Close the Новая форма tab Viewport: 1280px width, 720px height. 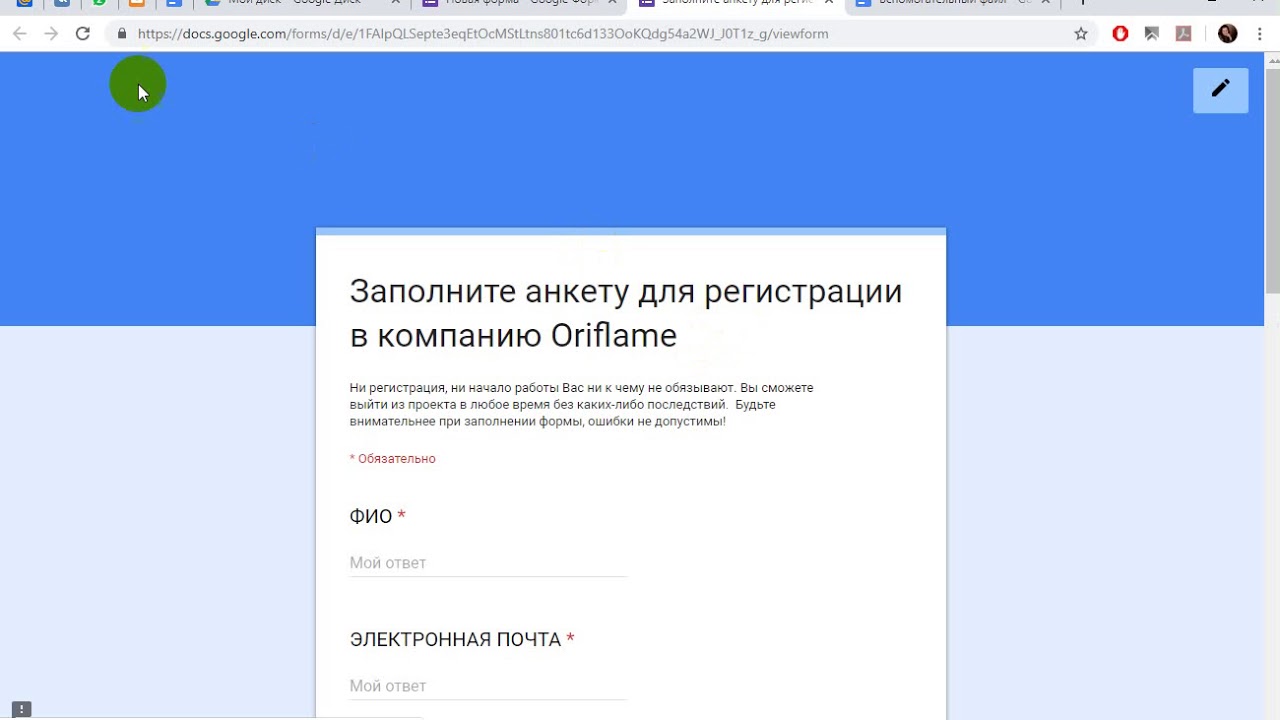(612, 3)
